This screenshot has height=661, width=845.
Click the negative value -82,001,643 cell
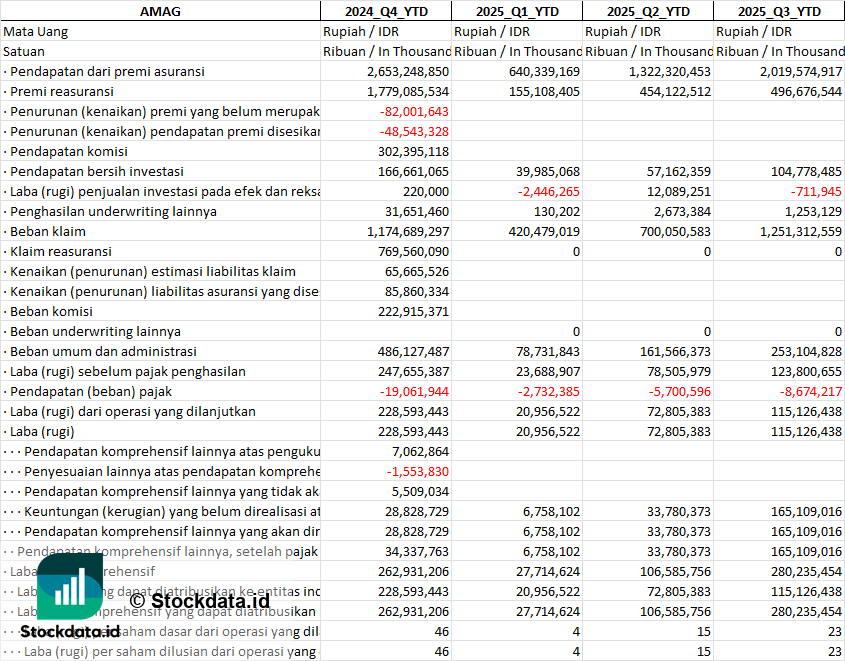pyautogui.click(x=414, y=111)
